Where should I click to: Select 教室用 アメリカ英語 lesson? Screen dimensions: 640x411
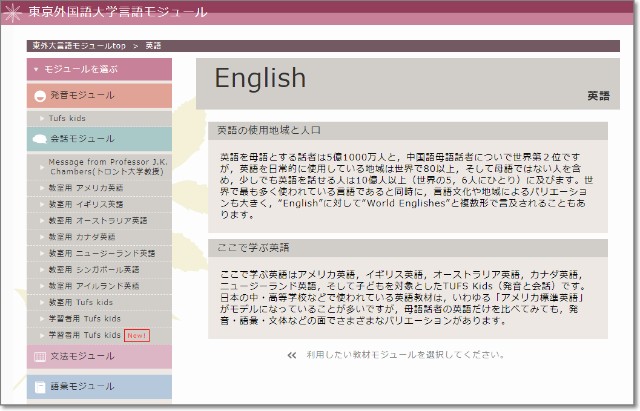86,188
